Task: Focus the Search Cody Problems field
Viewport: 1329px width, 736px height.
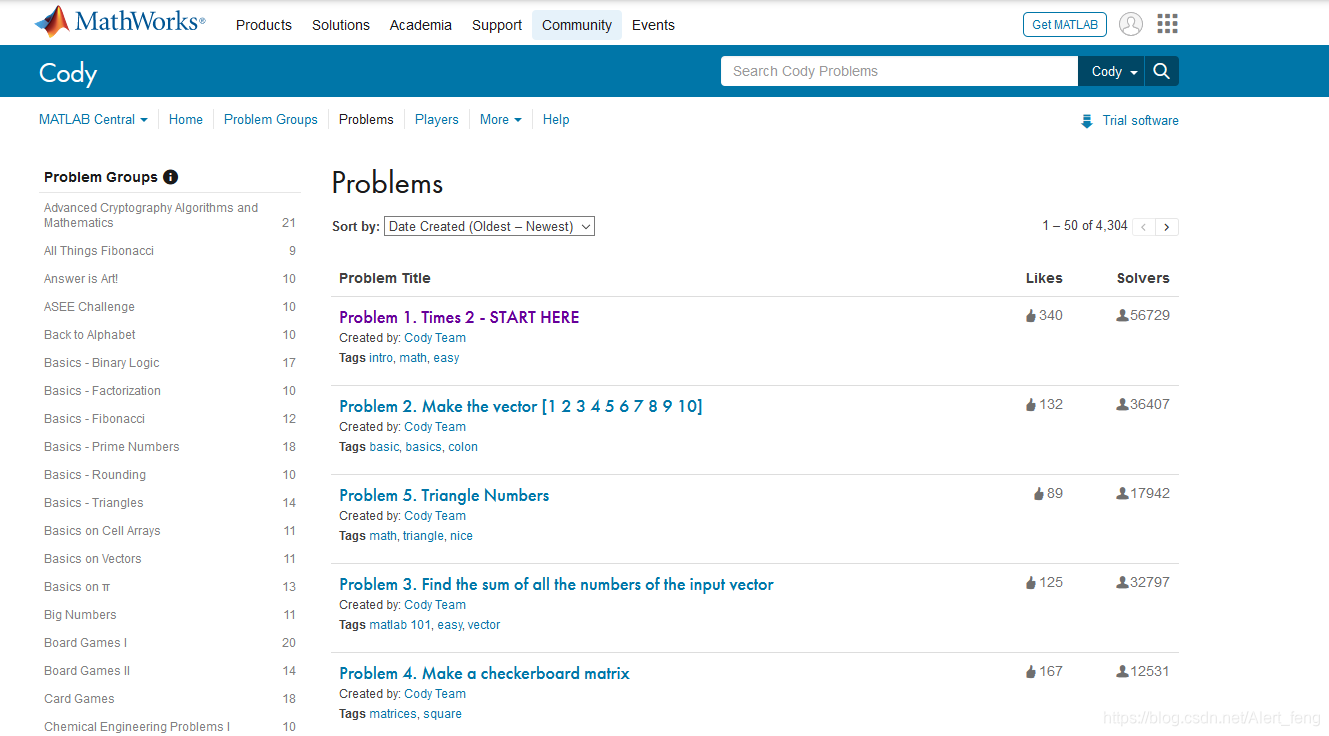Action: click(x=899, y=71)
